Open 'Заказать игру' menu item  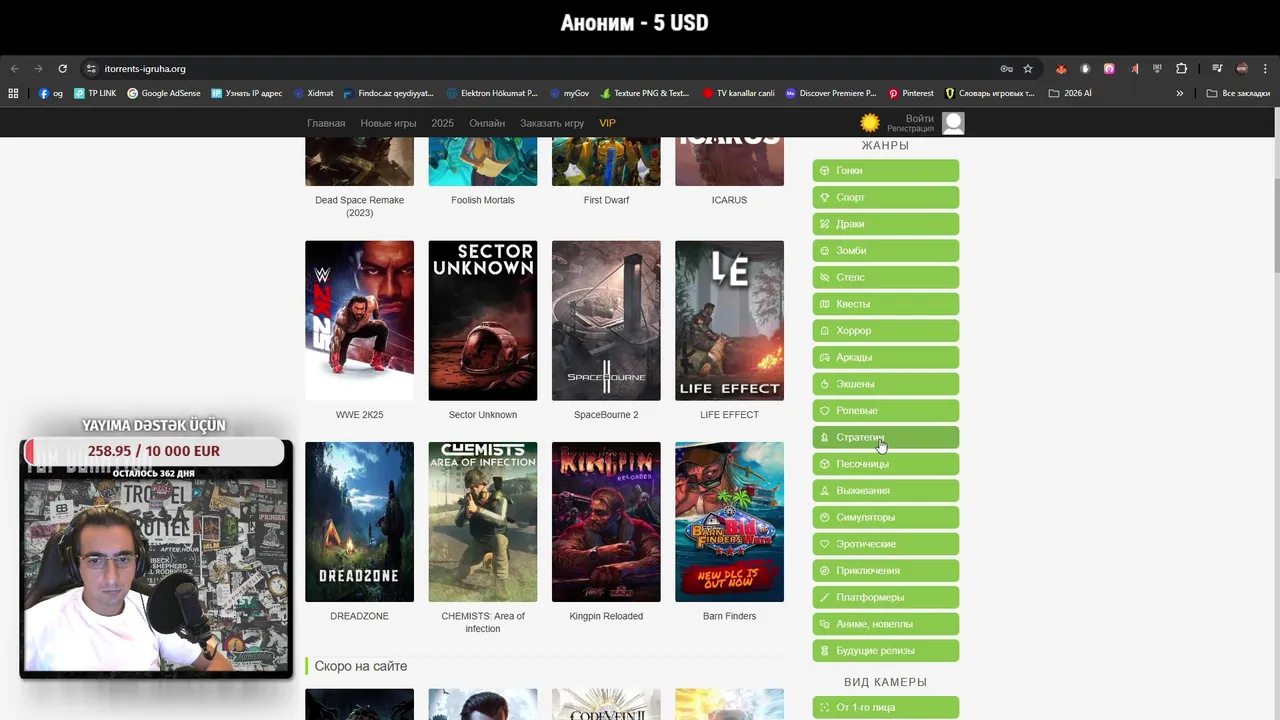coord(552,123)
